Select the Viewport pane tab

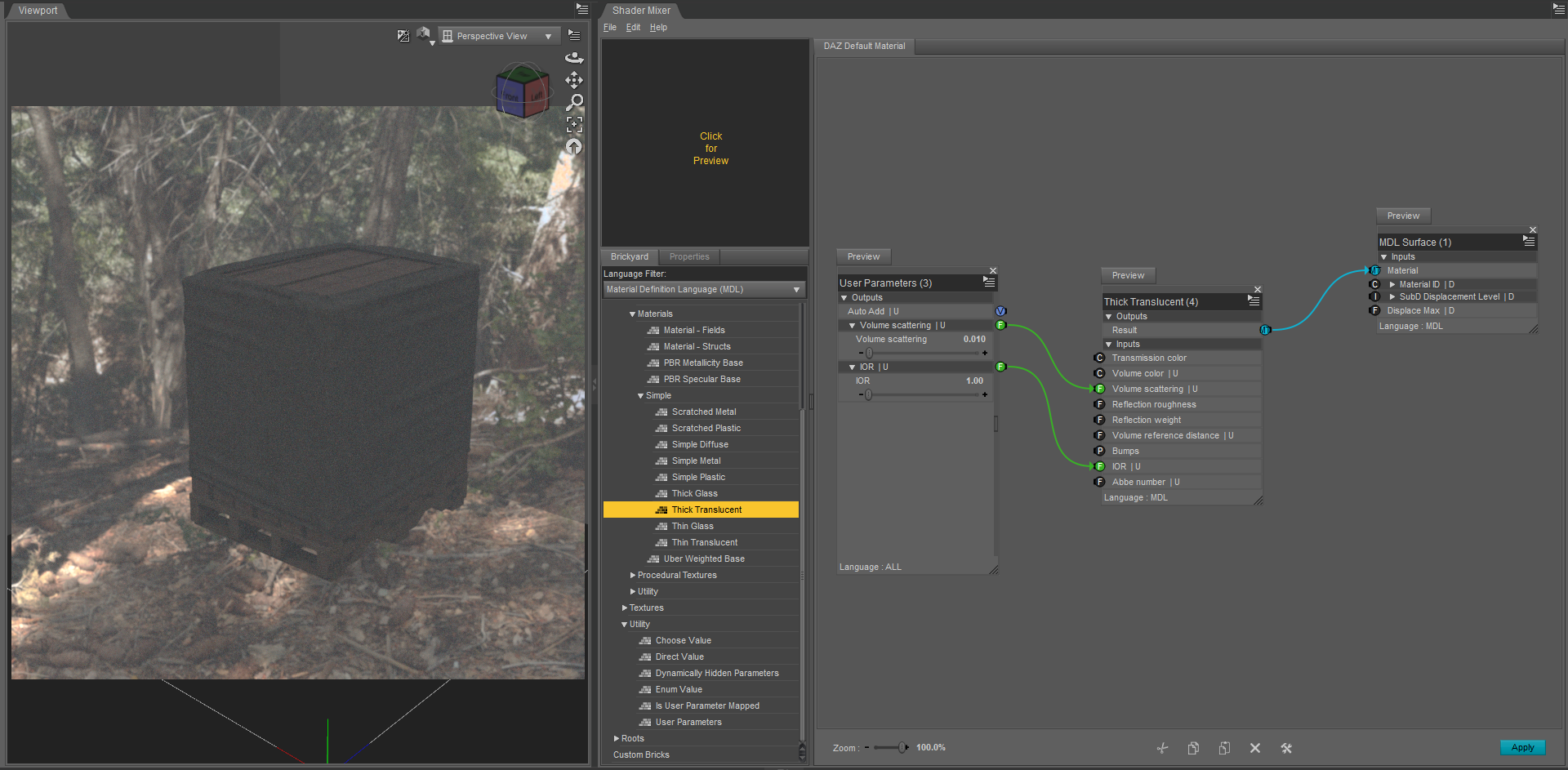(38, 11)
